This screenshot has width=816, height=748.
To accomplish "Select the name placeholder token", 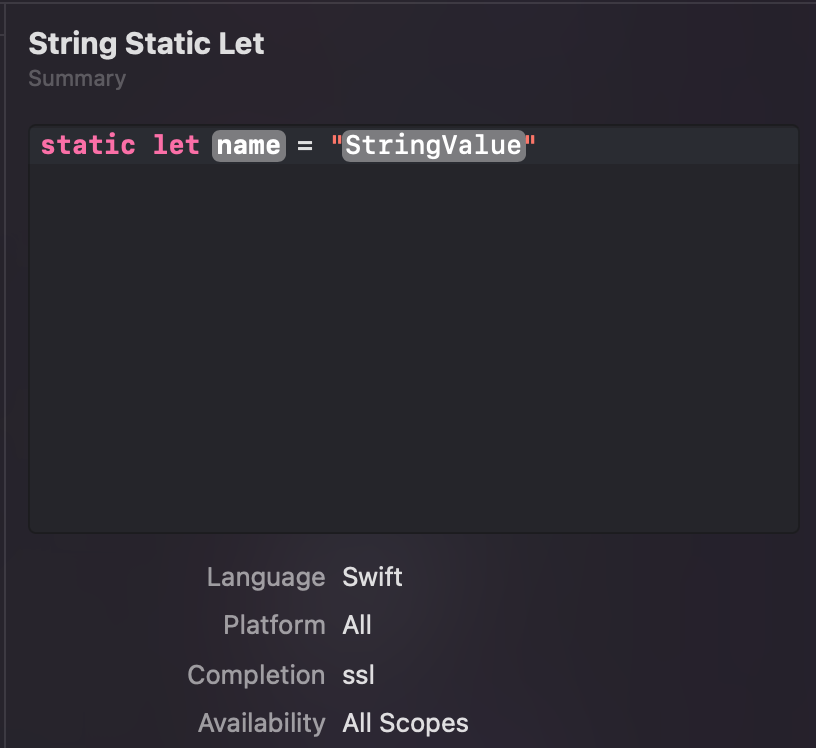I will [249, 145].
